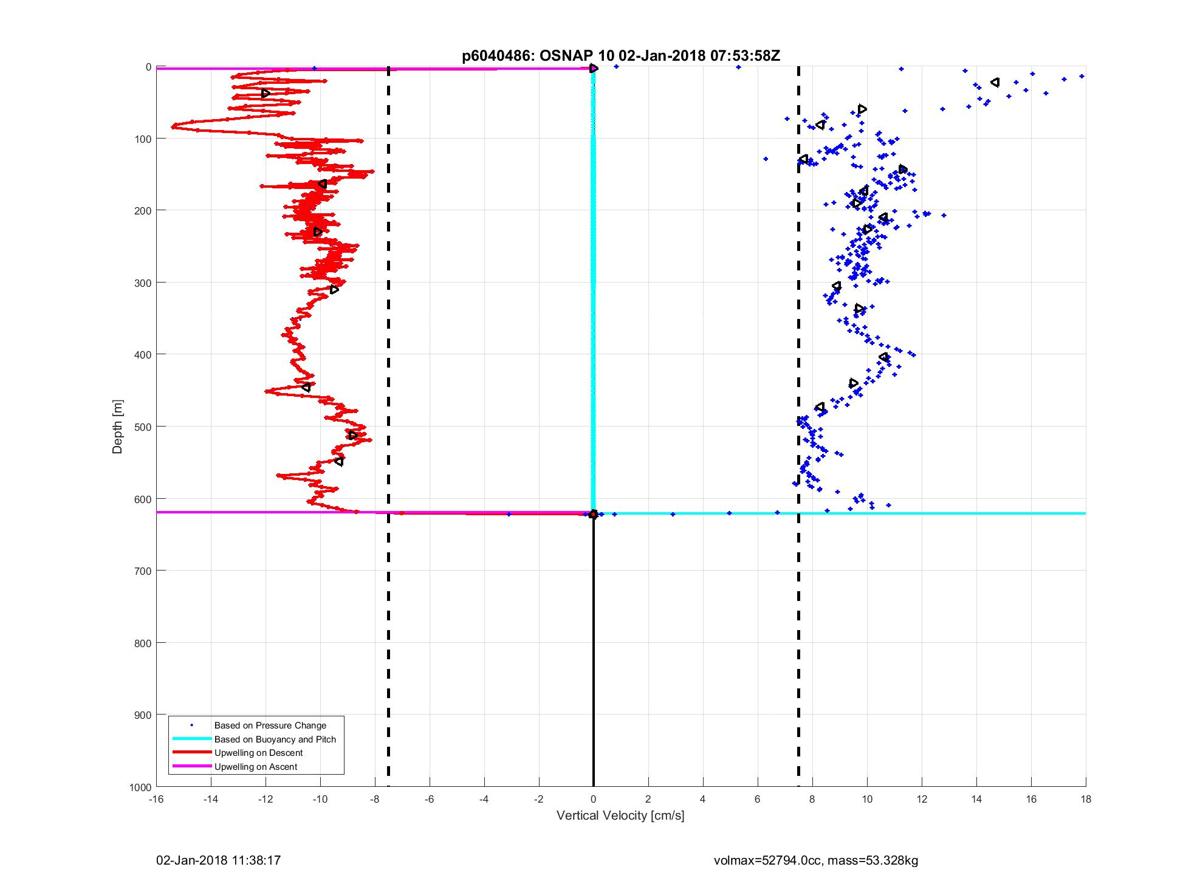Screen dimensions: 1200x885
Task: Click the -10 tick on the velocity axis
Action: [x=320, y=799]
